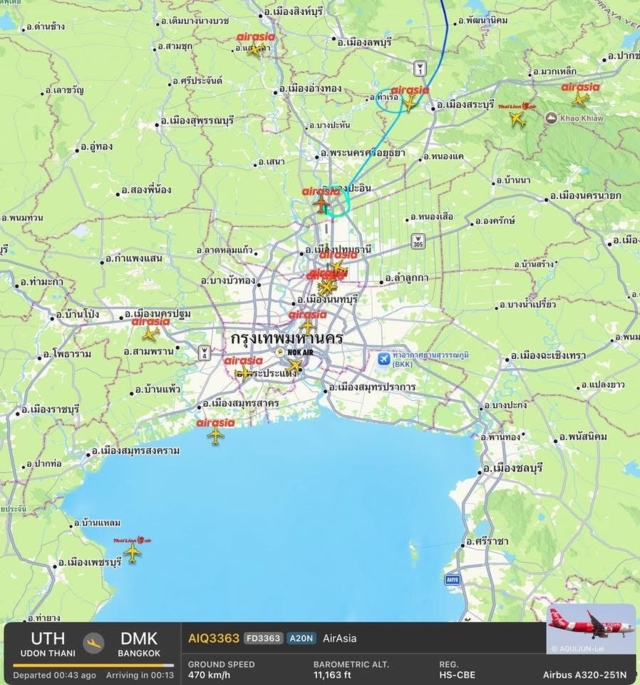Select the AirAsia plane near อ.เมืองนครปฐม
Viewport: 640px width, 685px height.
[151, 335]
